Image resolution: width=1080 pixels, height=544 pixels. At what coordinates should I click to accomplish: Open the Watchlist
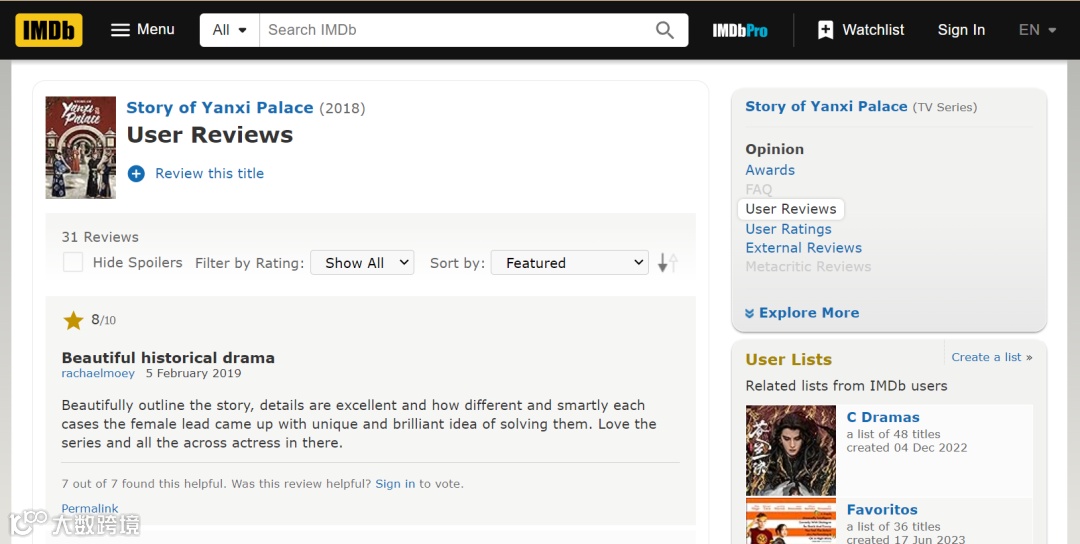861,30
